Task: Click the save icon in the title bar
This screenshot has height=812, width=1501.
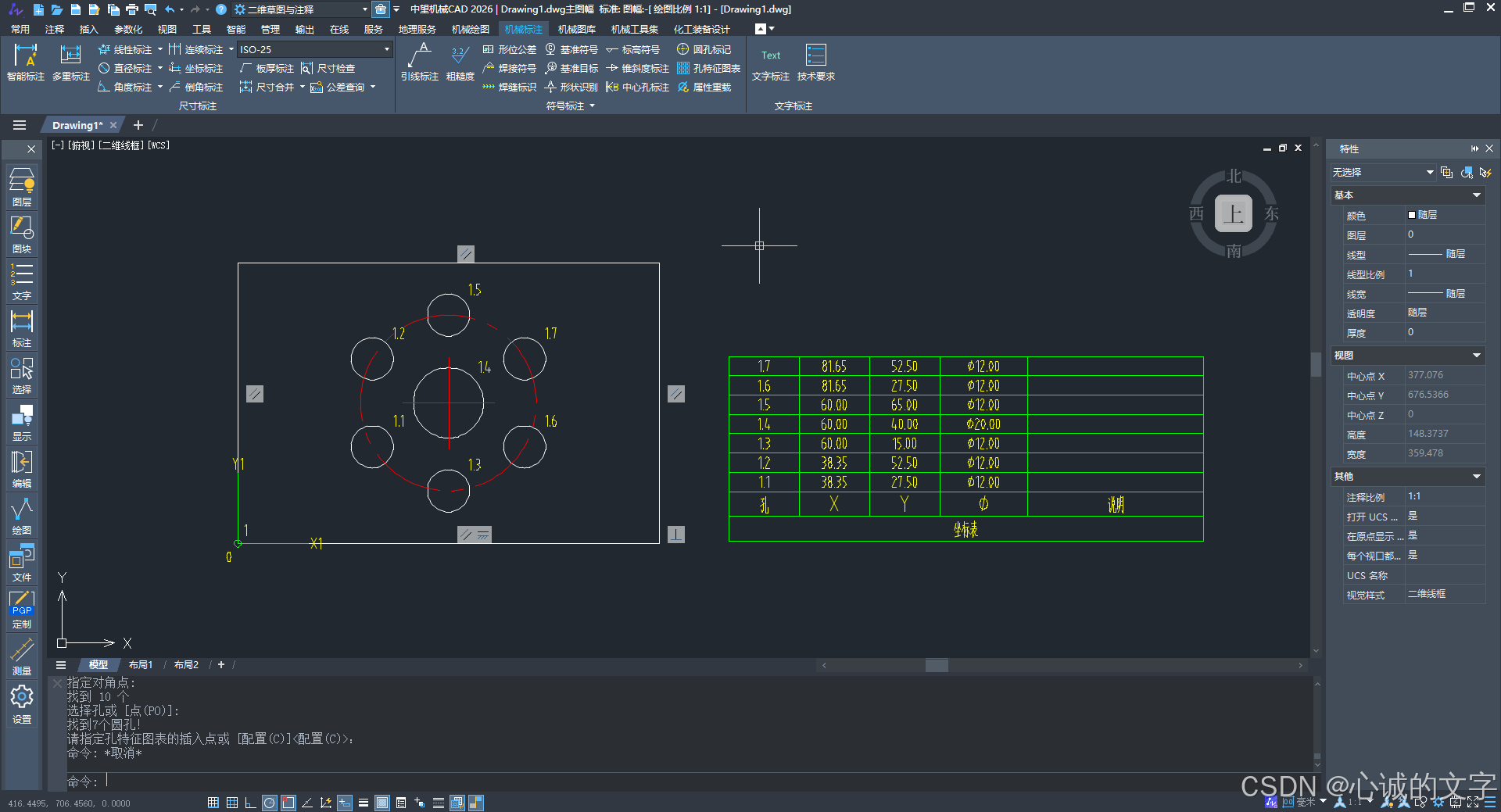Action: (x=75, y=9)
